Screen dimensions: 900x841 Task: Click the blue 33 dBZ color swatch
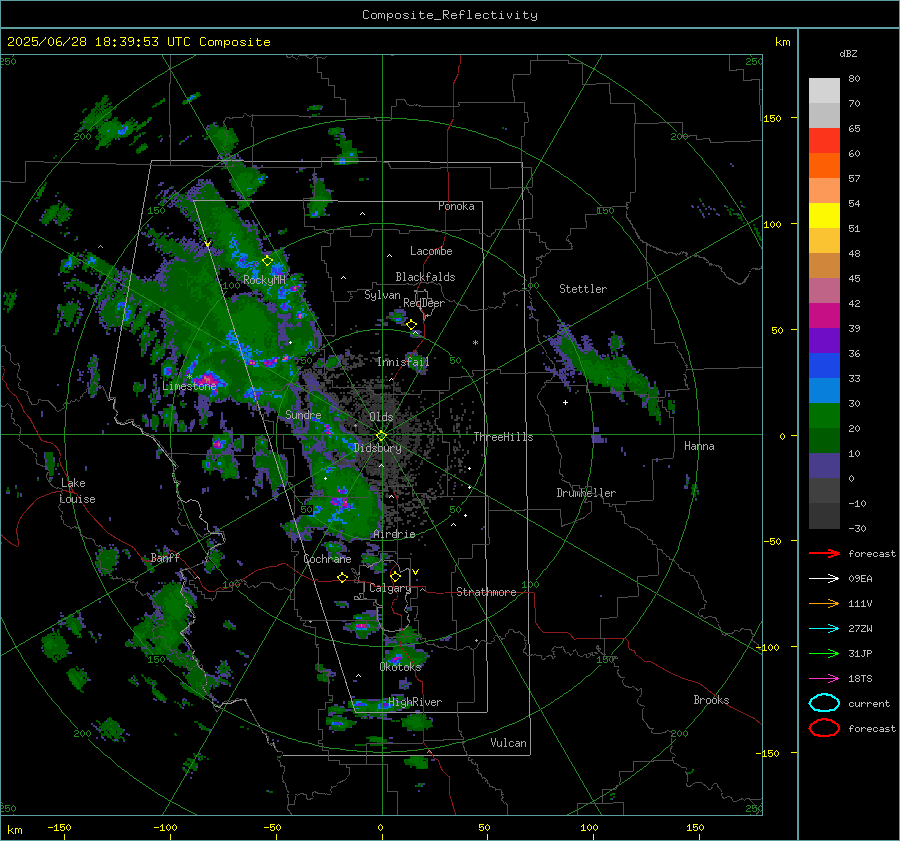824,366
